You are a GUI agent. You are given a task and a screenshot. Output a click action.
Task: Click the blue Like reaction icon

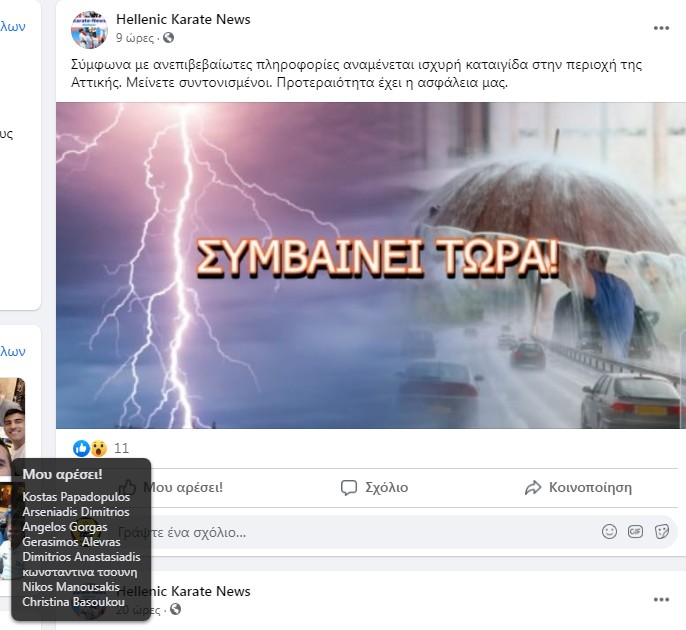coord(81,448)
